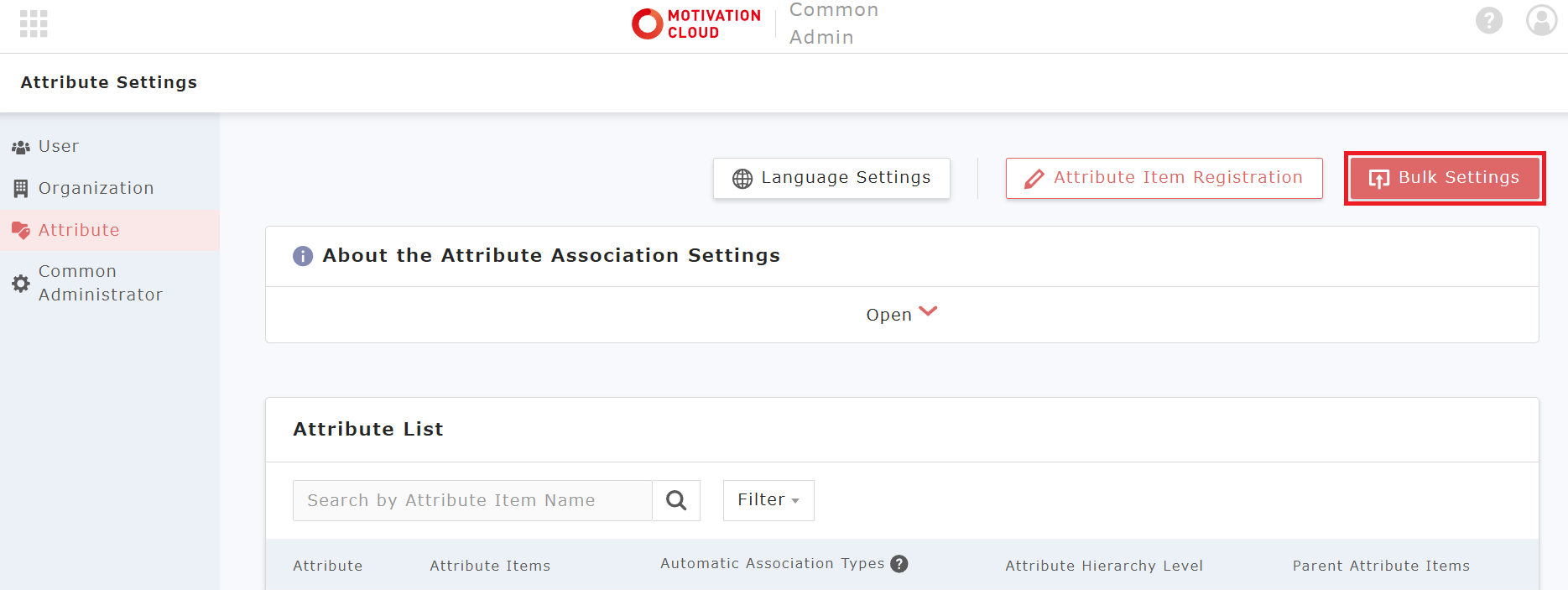
Task: Open the Language Settings button
Action: pyautogui.click(x=831, y=178)
